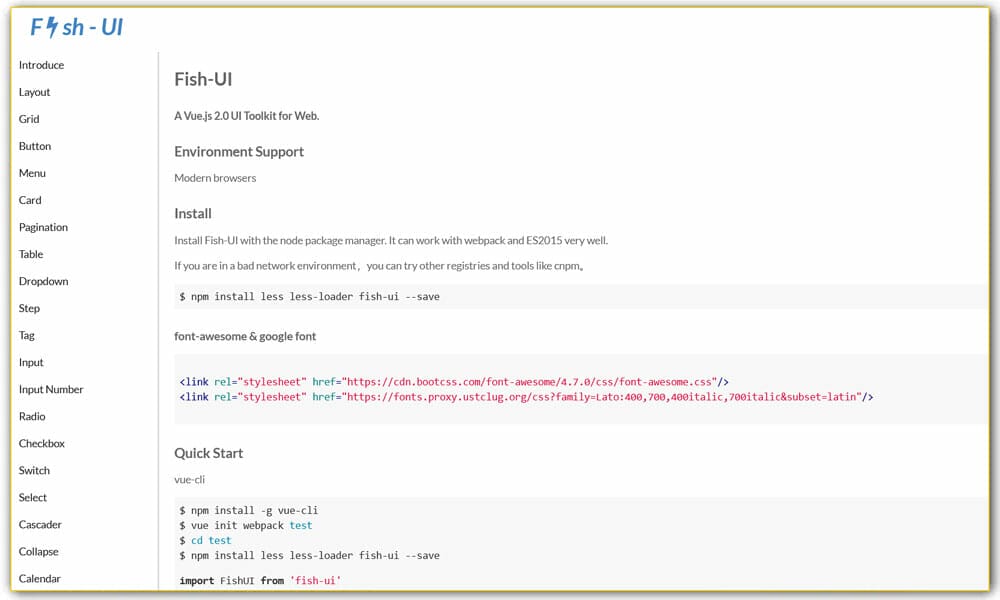Viewport: 1000px width, 600px height.
Task: Open the Step component page
Action: (29, 308)
